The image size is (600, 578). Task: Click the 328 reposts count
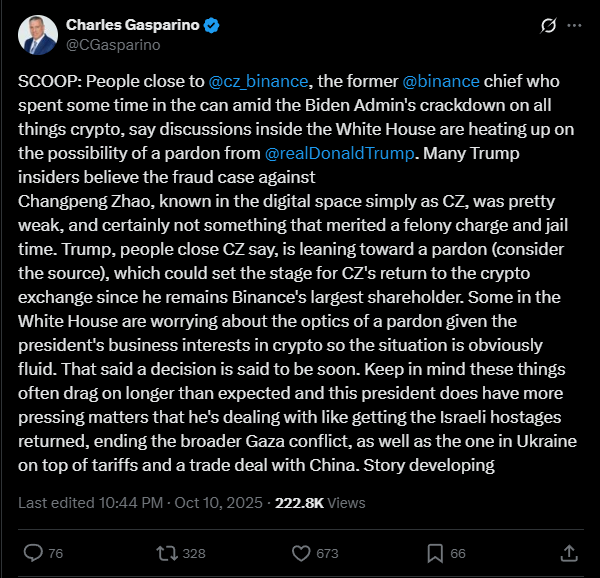coord(195,552)
